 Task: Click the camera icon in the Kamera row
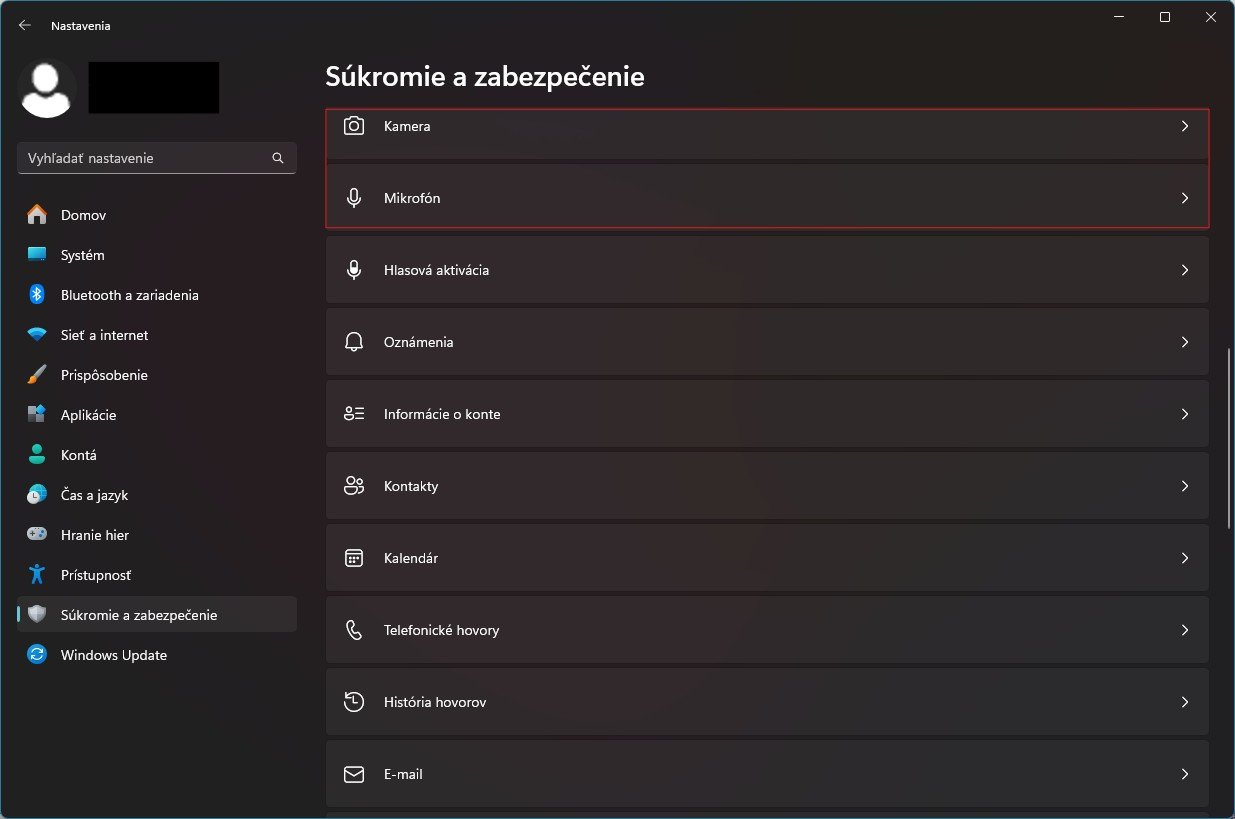point(353,126)
